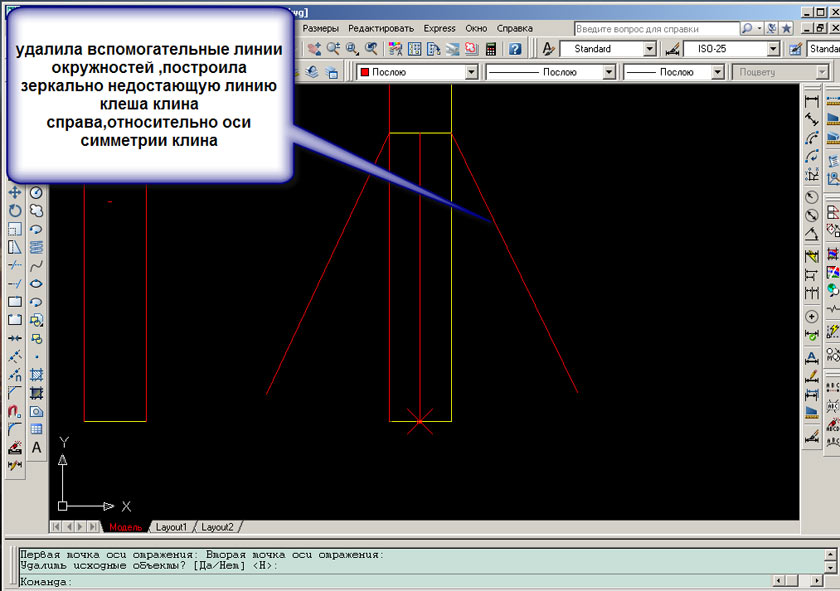Open the Standard text style dropdown
This screenshot has width=840, height=591.
649,49
